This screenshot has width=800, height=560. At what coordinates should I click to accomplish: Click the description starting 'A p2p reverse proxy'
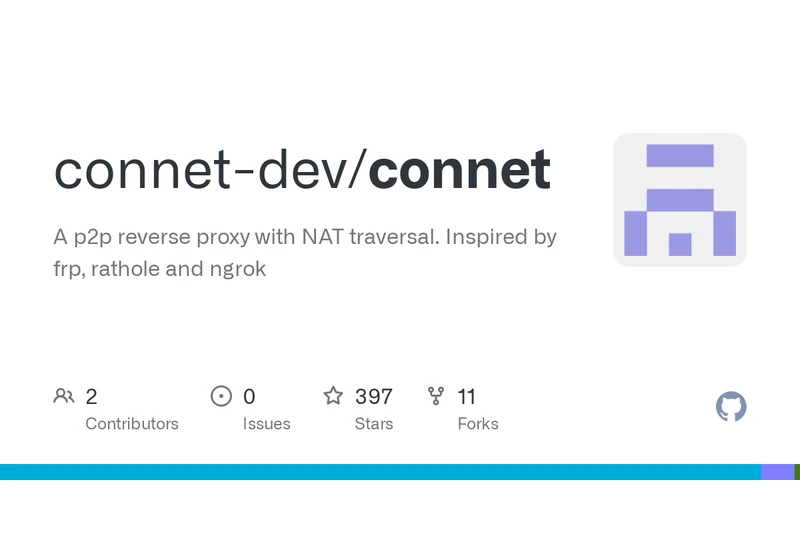305,252
